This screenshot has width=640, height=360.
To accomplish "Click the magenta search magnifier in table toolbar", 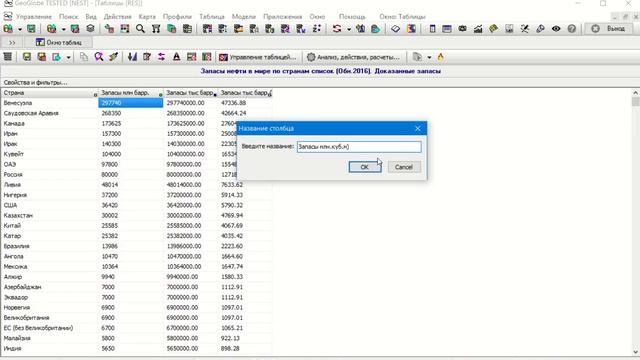I will 99,57.
